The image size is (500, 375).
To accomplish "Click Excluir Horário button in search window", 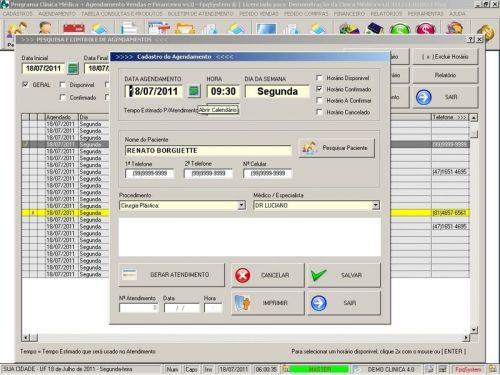I will (445, 57).
